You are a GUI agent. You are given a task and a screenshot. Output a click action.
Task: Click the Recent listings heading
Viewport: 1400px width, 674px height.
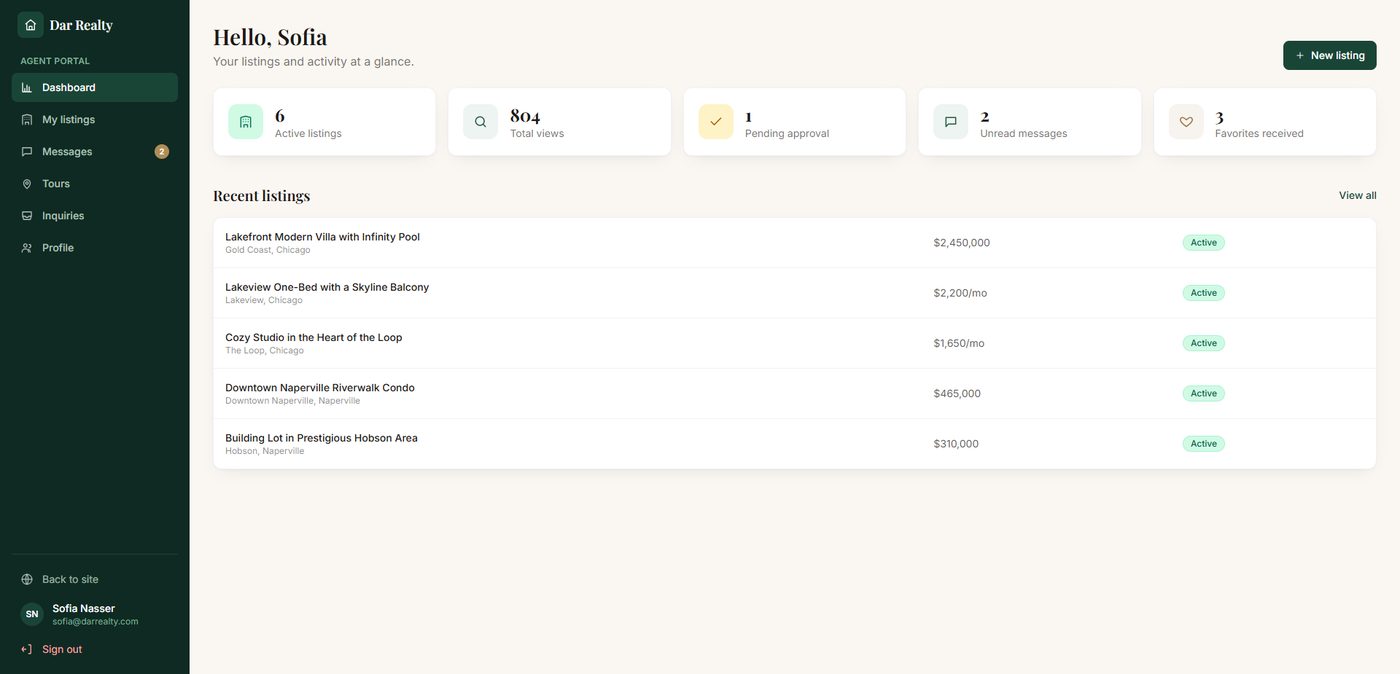point(262,196)
